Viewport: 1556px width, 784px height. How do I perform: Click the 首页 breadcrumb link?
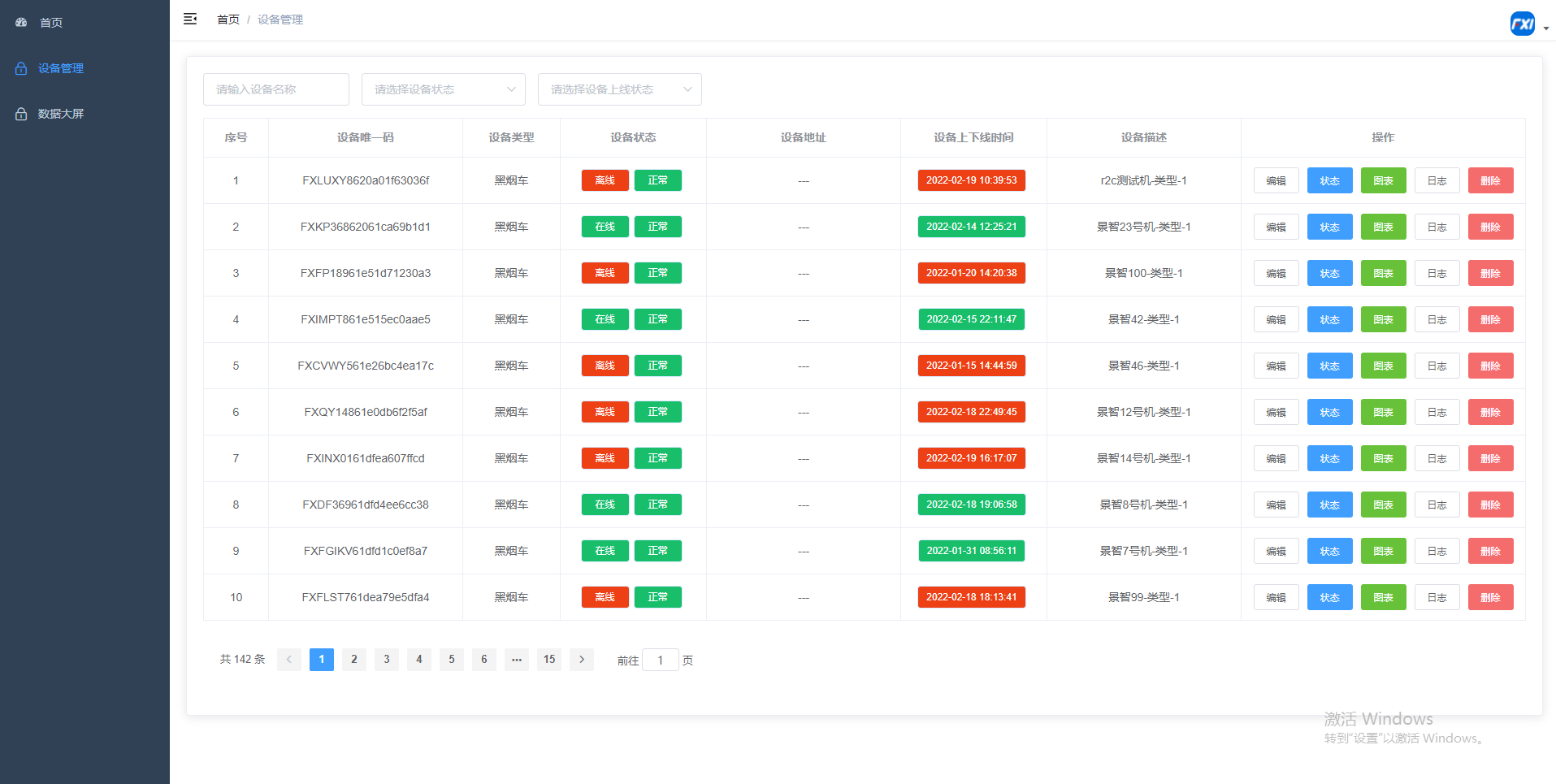(228, 19)
